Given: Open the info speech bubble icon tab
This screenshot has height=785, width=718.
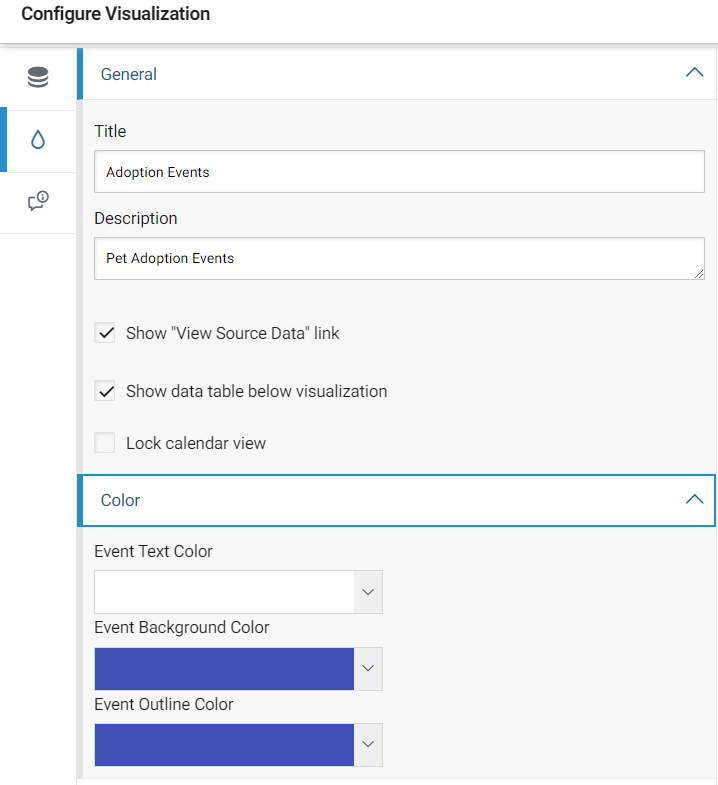Looking at the screenshot, I should (38, 201).
